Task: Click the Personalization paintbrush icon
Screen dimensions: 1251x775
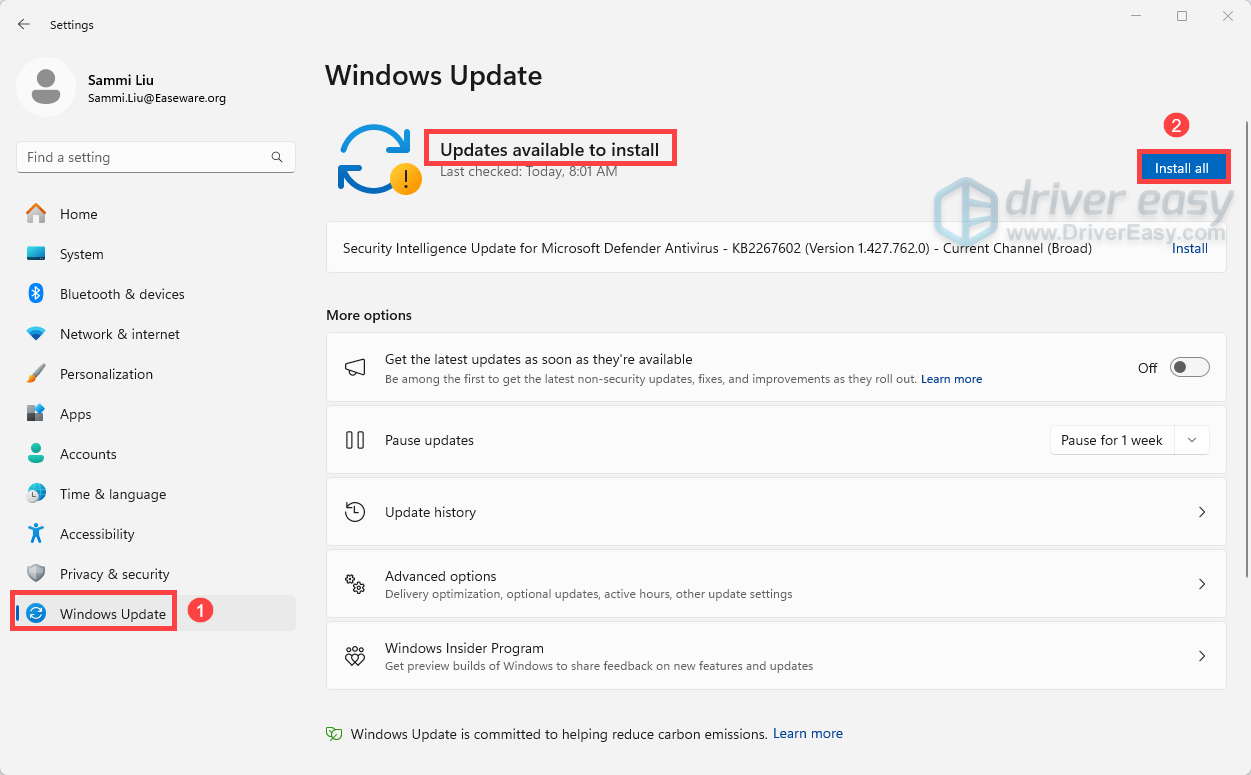Action: [36, 374]
